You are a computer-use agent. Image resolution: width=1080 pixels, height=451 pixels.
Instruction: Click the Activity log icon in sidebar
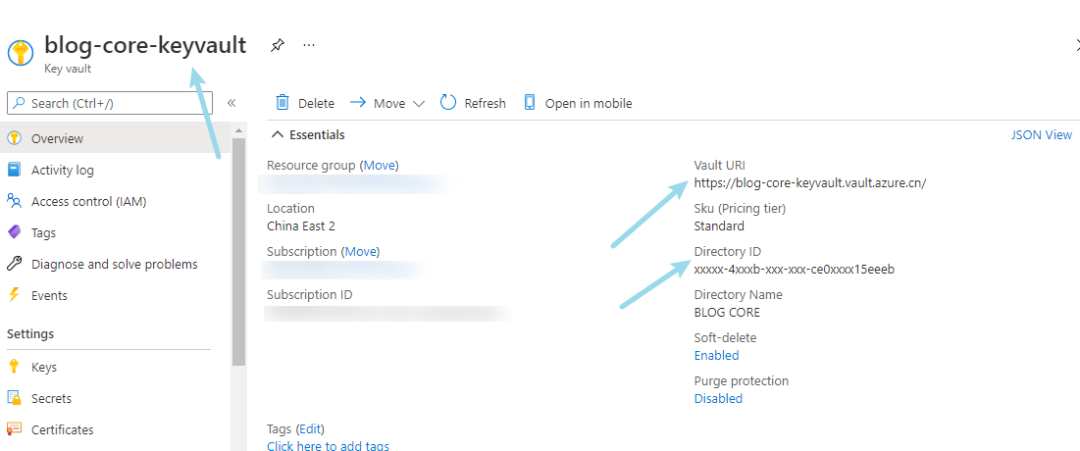[x=14, y=170]
